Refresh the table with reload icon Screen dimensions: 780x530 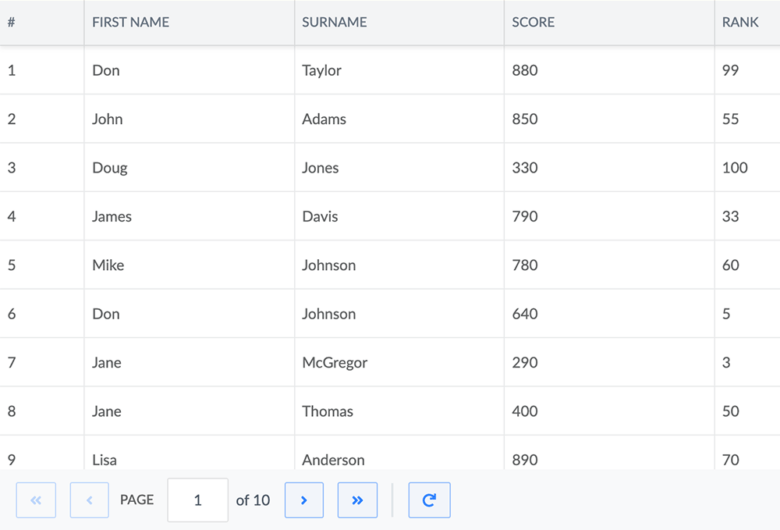[429, 500]
